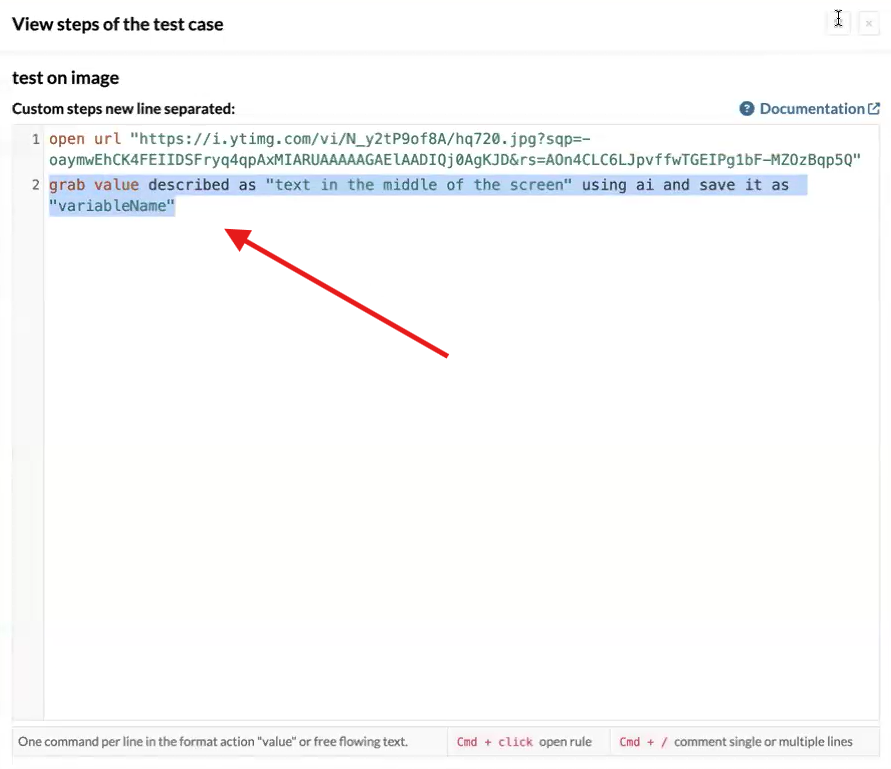Screen dimensions: 891x769
Task: Click the button left of the close X
Action: pos(838,22)
